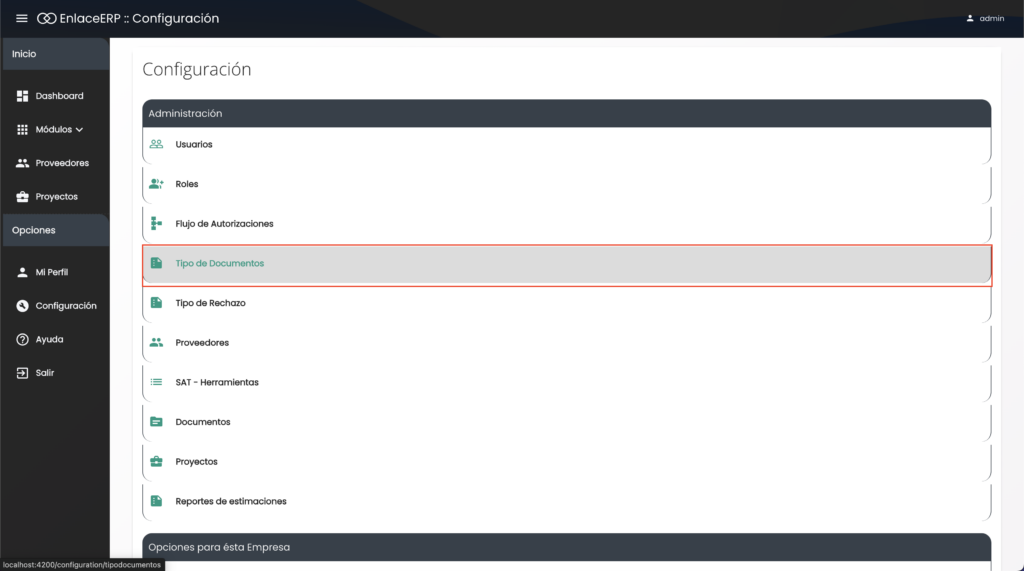
Task: Click the Documentos folder icon in list
Action: coord(156,422)
